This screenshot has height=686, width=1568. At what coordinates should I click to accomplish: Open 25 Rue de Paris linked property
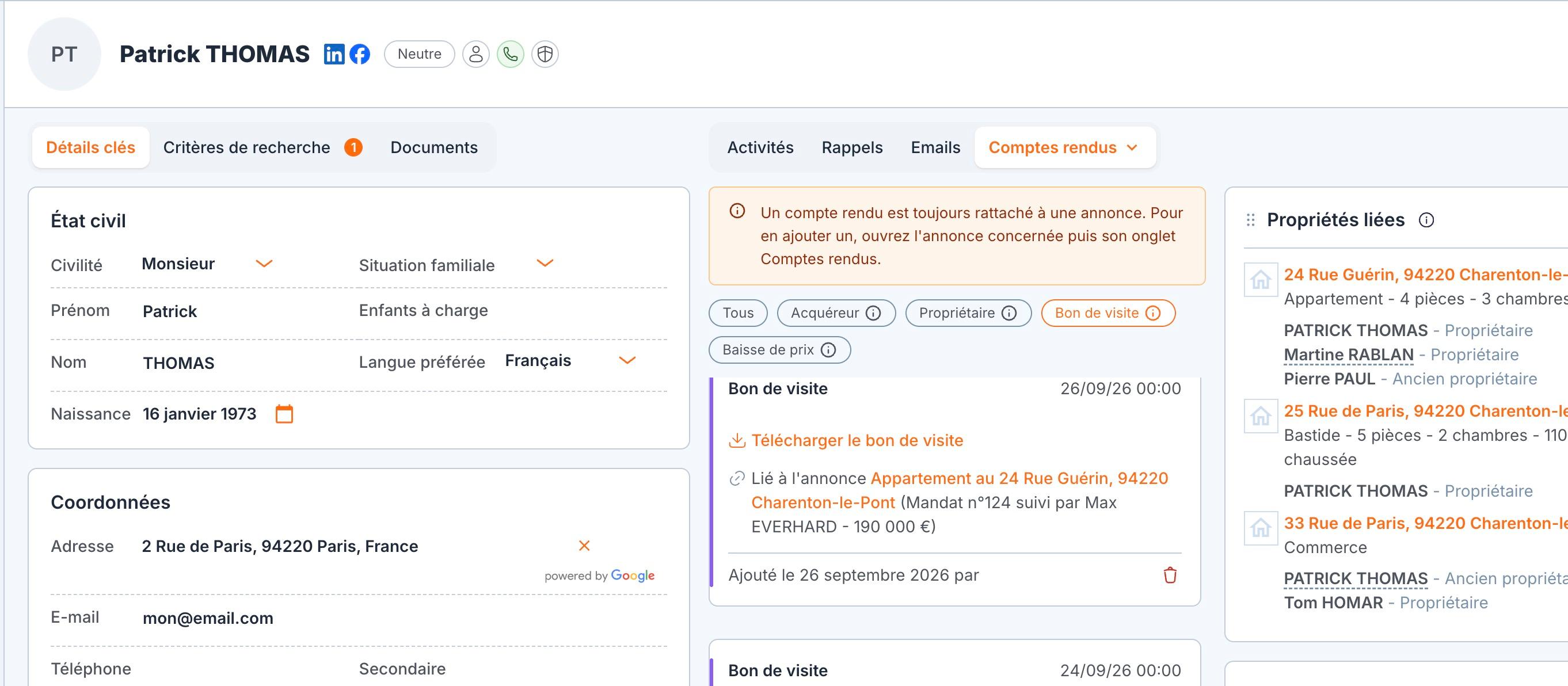pos(1426,411)
